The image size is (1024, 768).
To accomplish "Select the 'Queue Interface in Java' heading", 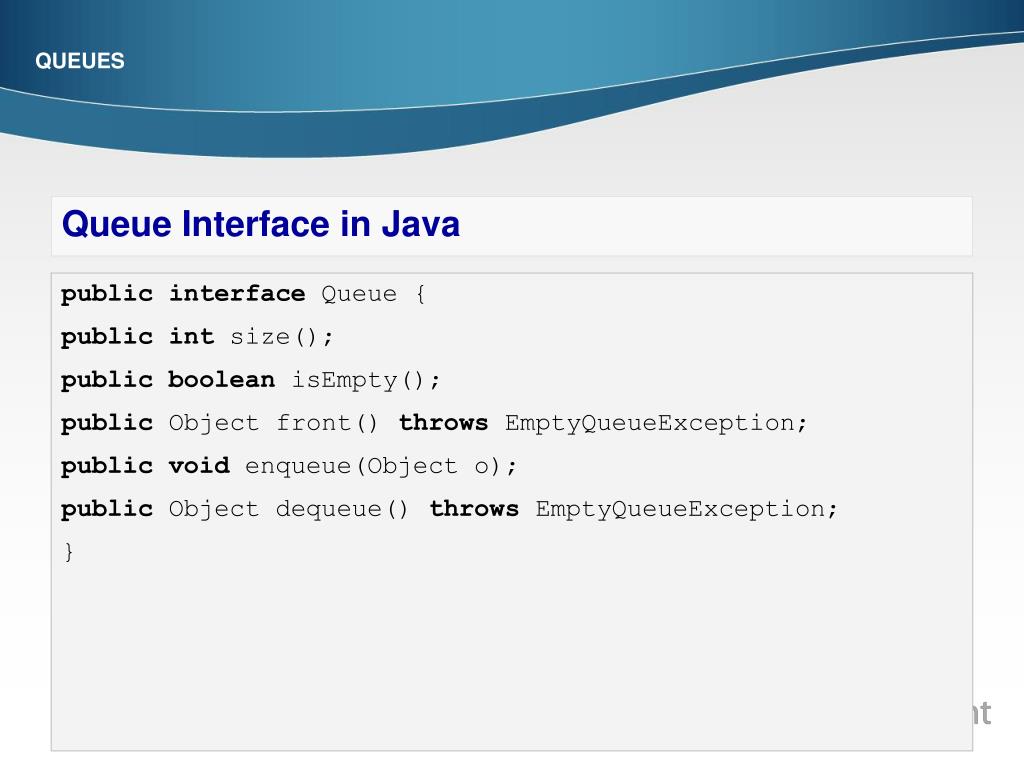I will click(261, 224).
